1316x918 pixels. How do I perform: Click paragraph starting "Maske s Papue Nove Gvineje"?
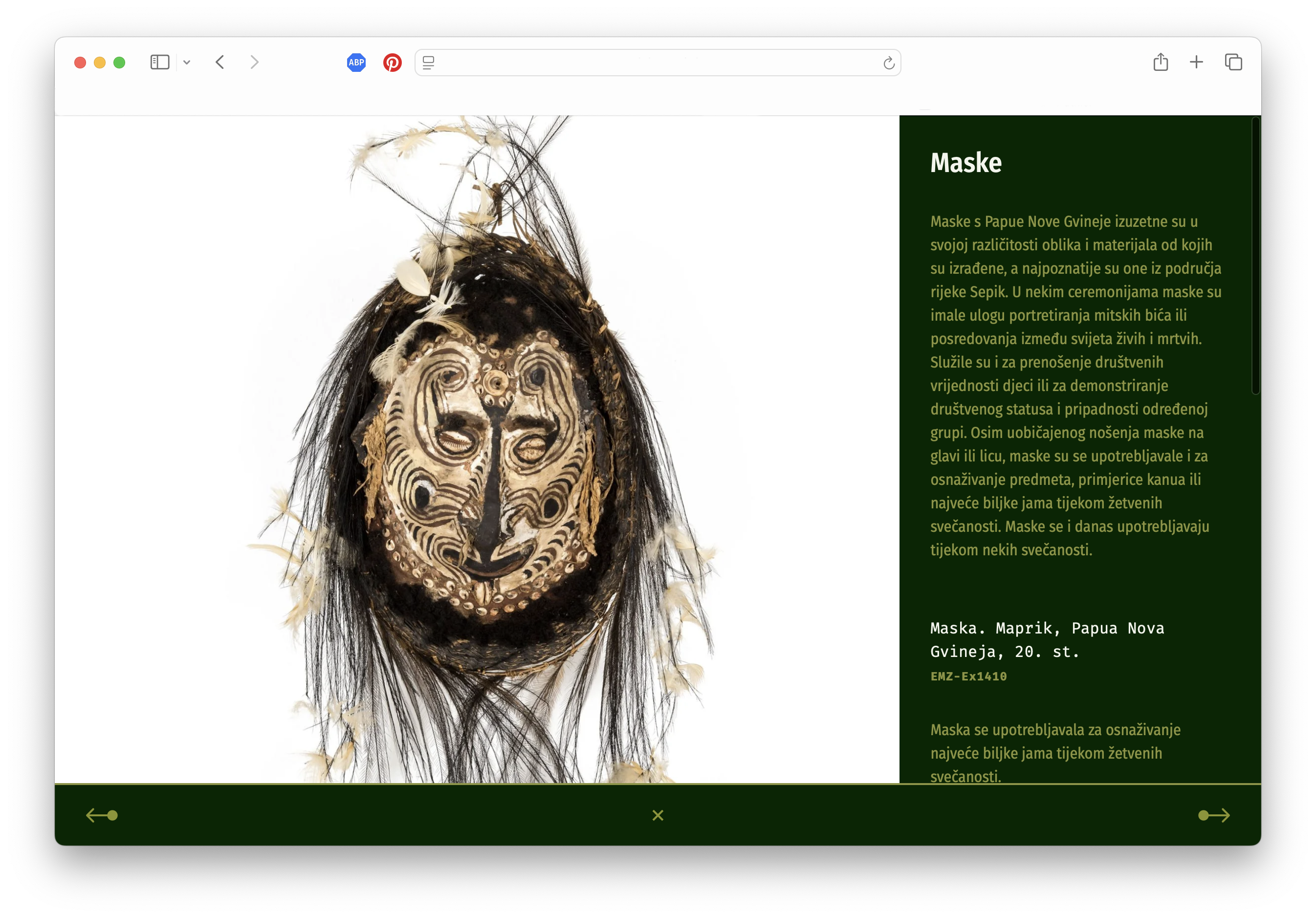pyautogui.click(x=1076, y=386)
